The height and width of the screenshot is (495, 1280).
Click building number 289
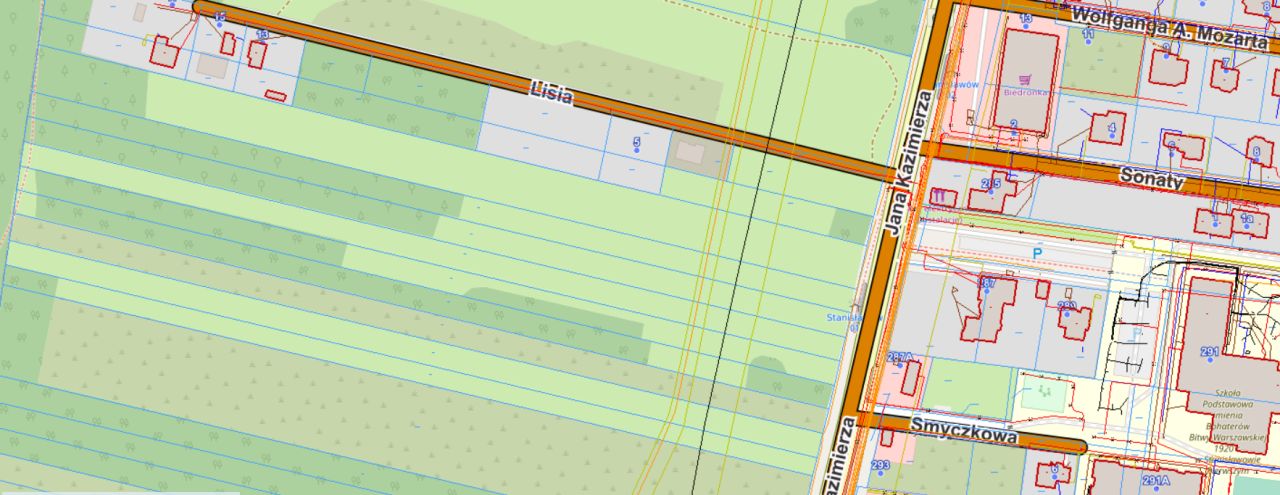click(1066, 306)
